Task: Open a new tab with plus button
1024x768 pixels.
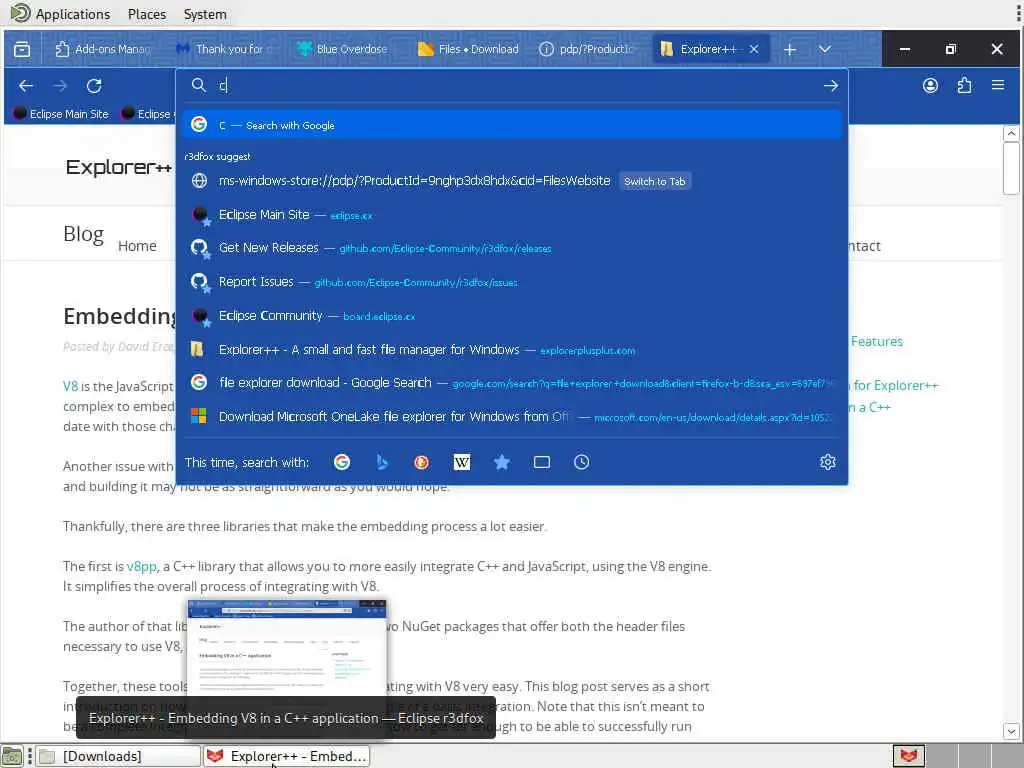Action: click(790, 50)
